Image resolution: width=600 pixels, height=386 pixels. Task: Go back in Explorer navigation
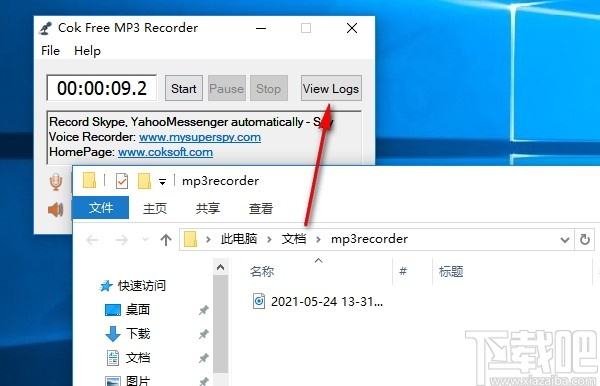tap(92, 240)
